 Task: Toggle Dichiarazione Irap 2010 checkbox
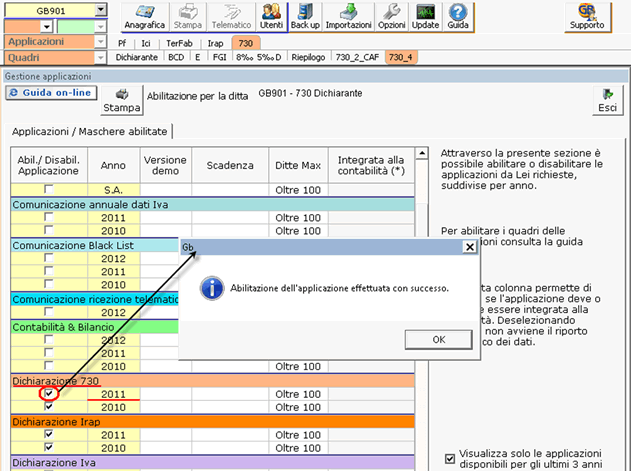pos(49,447)
